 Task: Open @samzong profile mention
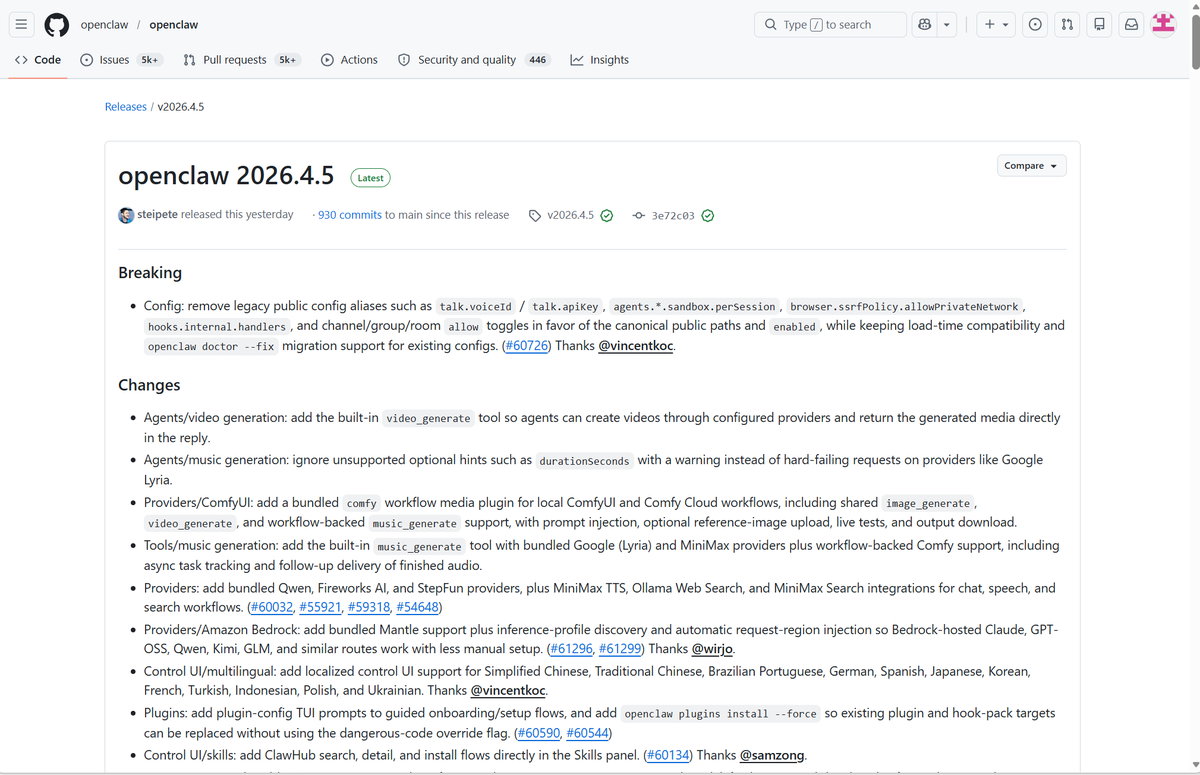click(x=772, y=755)
